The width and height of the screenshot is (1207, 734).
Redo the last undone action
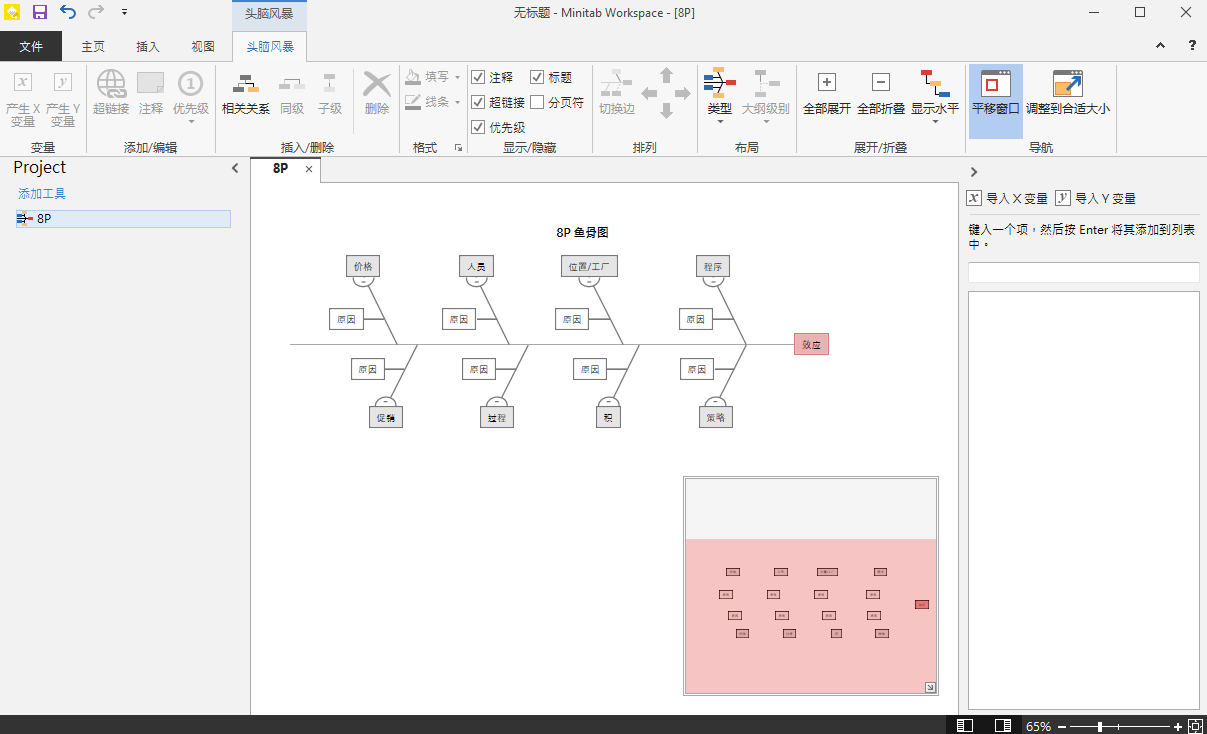coord(96,12)
